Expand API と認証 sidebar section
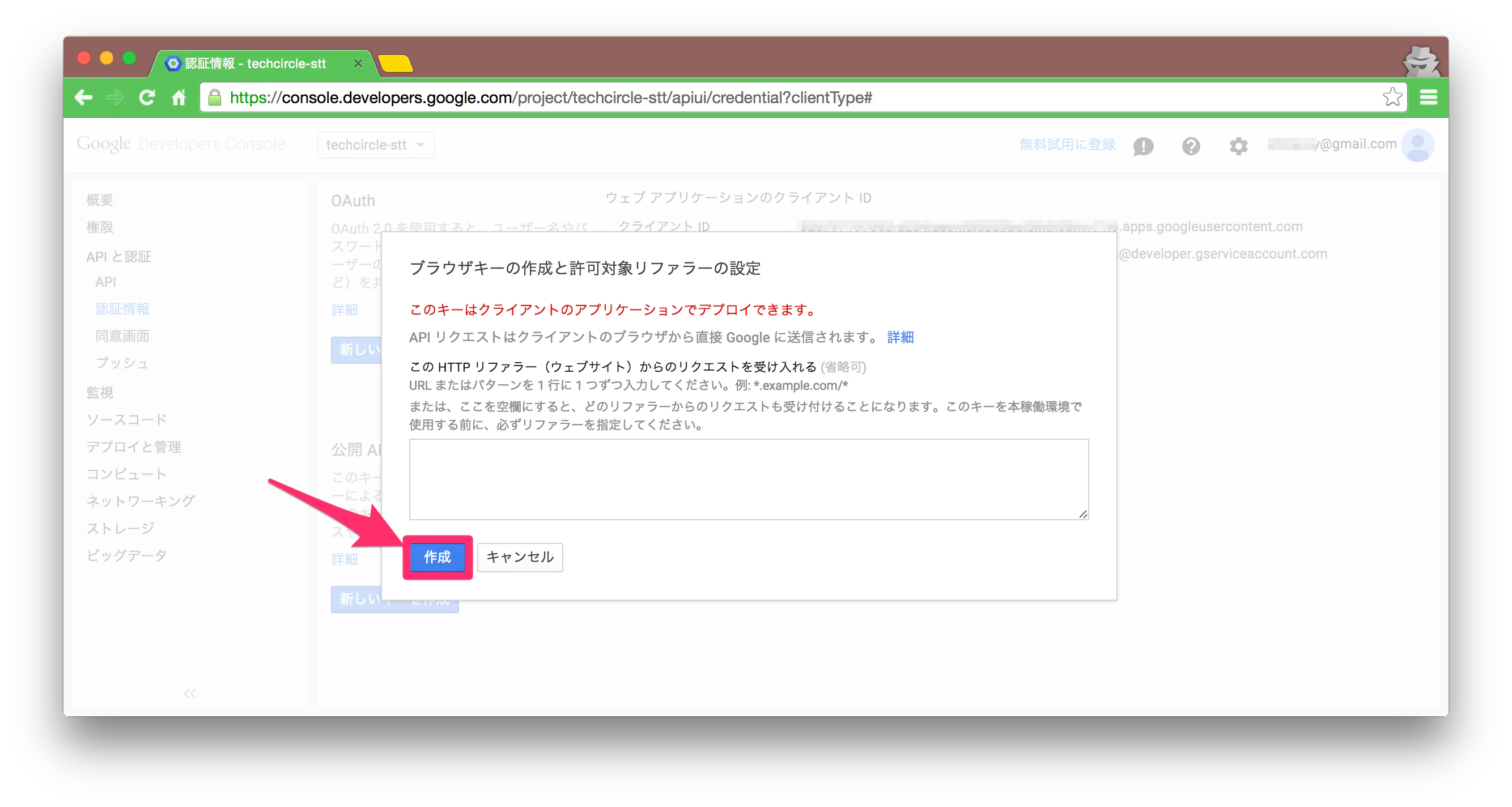This screenshot has height=807, width=1512. pyautogui.click(x=118, y=257)
